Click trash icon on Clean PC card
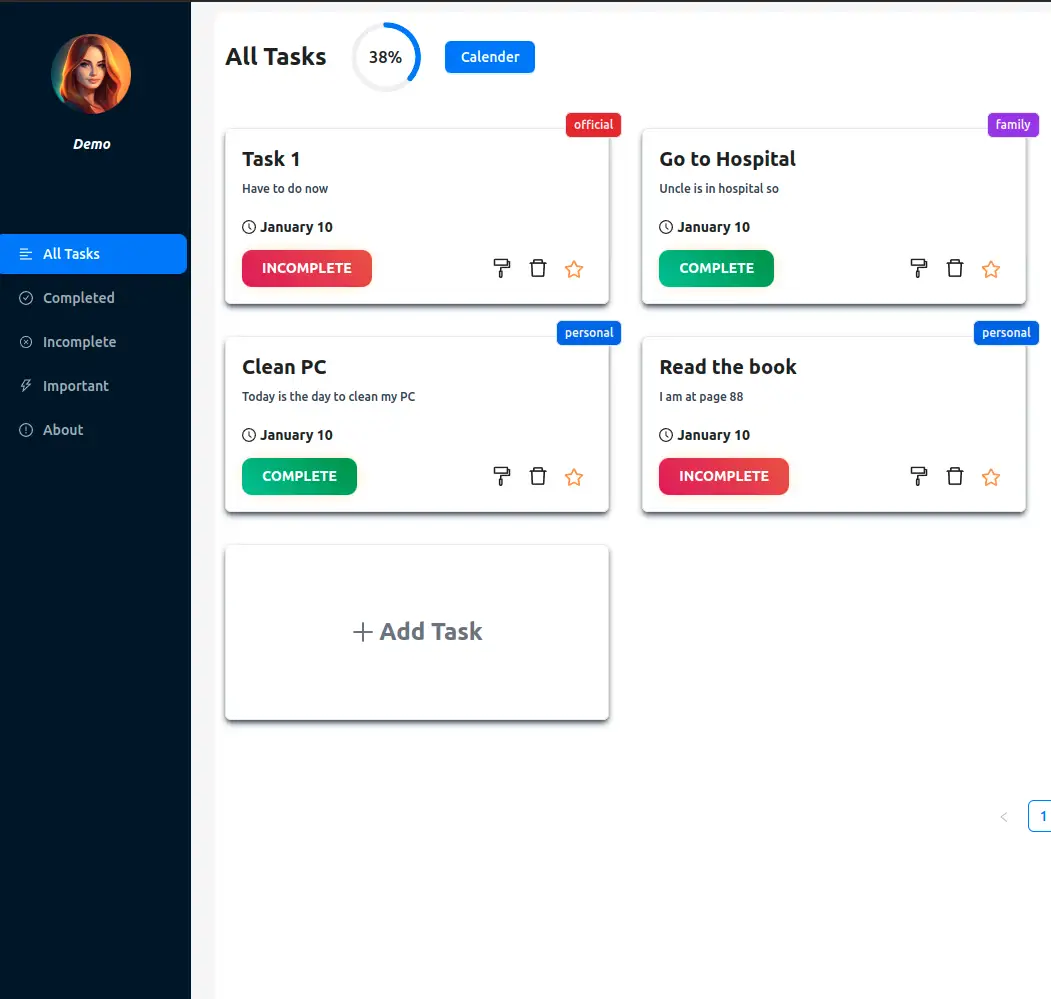This screenshot has height=999, width=1051. [x=538, y=476]
